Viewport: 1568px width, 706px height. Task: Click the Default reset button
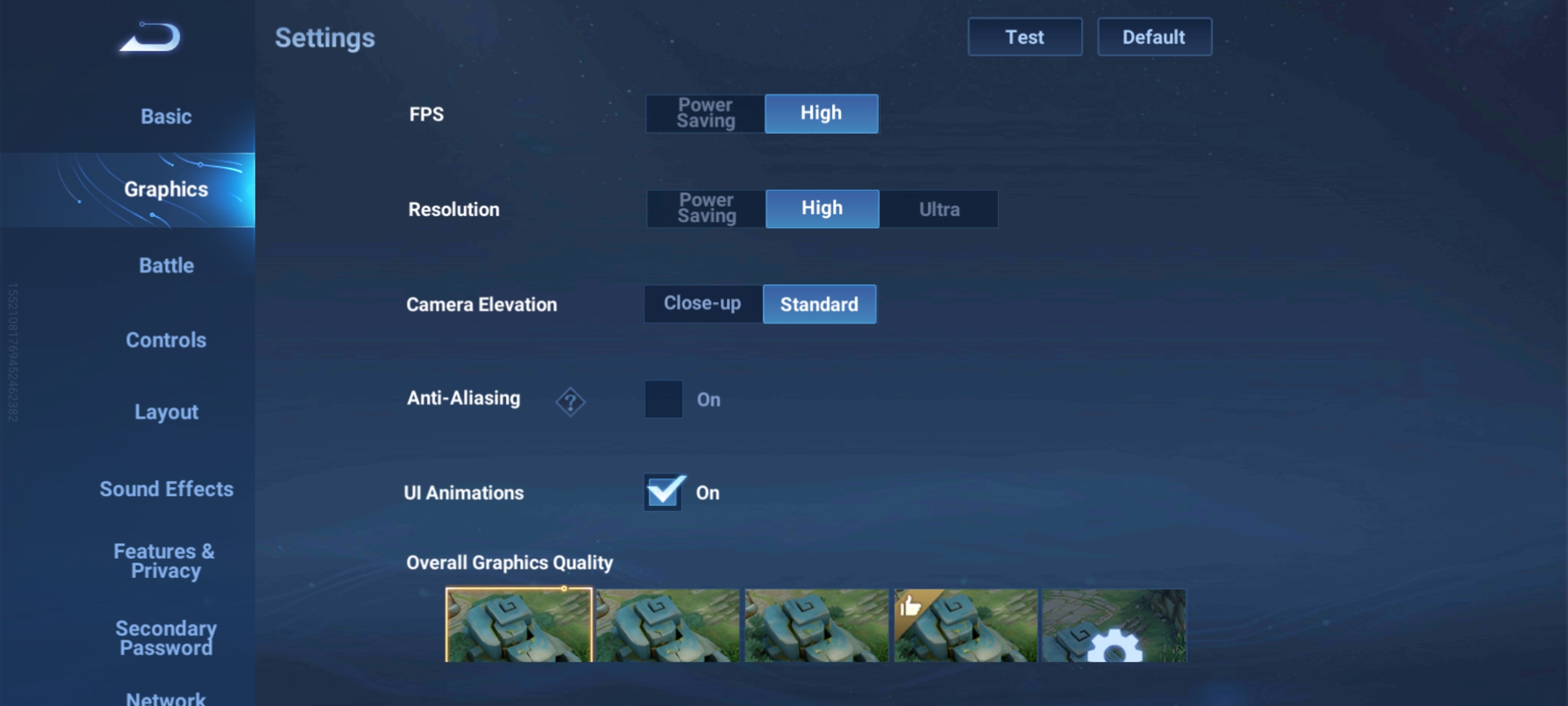click(1154, 37)
